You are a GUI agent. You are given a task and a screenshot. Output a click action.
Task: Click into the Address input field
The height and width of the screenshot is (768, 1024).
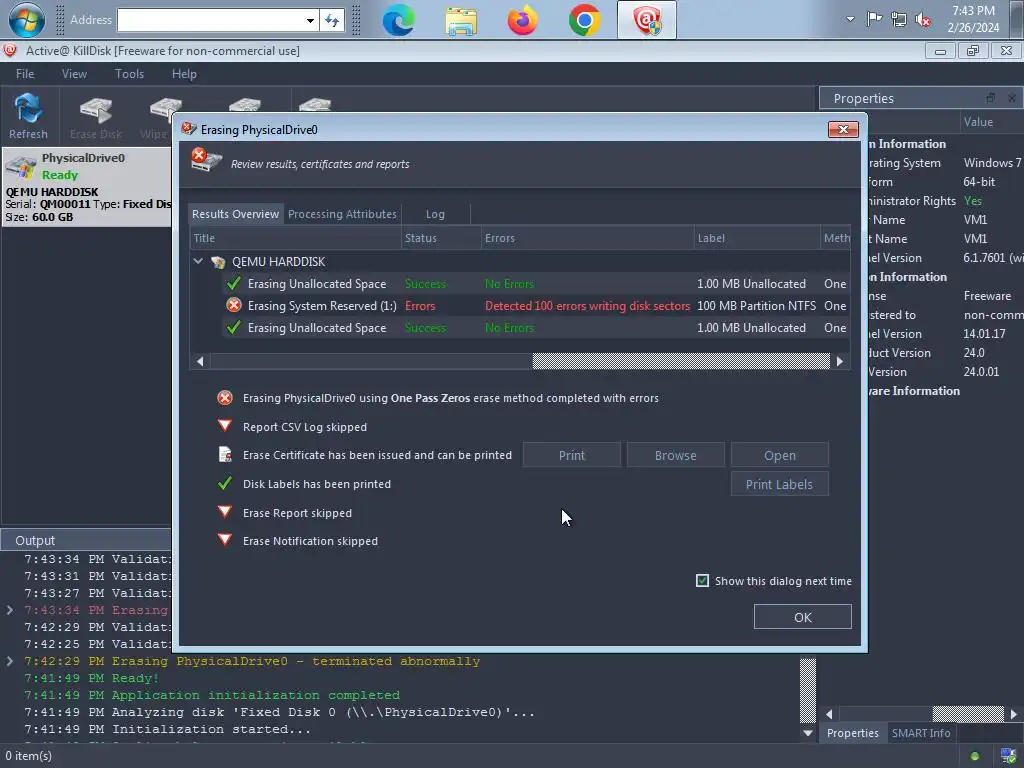pyautogui.click(x=210, y=20)
